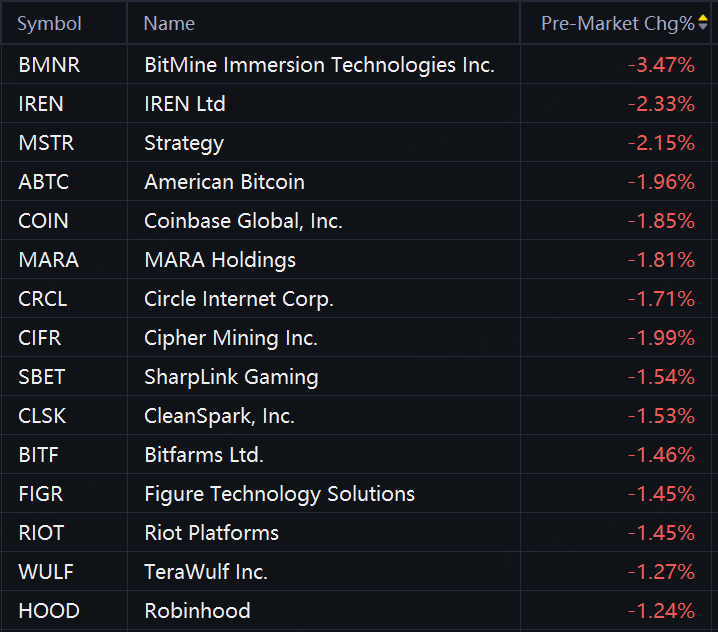Select the IREN Ltd row name
This screenshot has height=632, width=718.
coord(185,104)
